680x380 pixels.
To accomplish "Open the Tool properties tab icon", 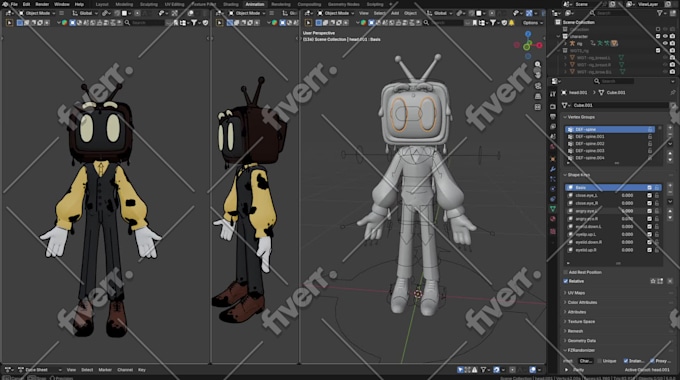I will point(552,94).
